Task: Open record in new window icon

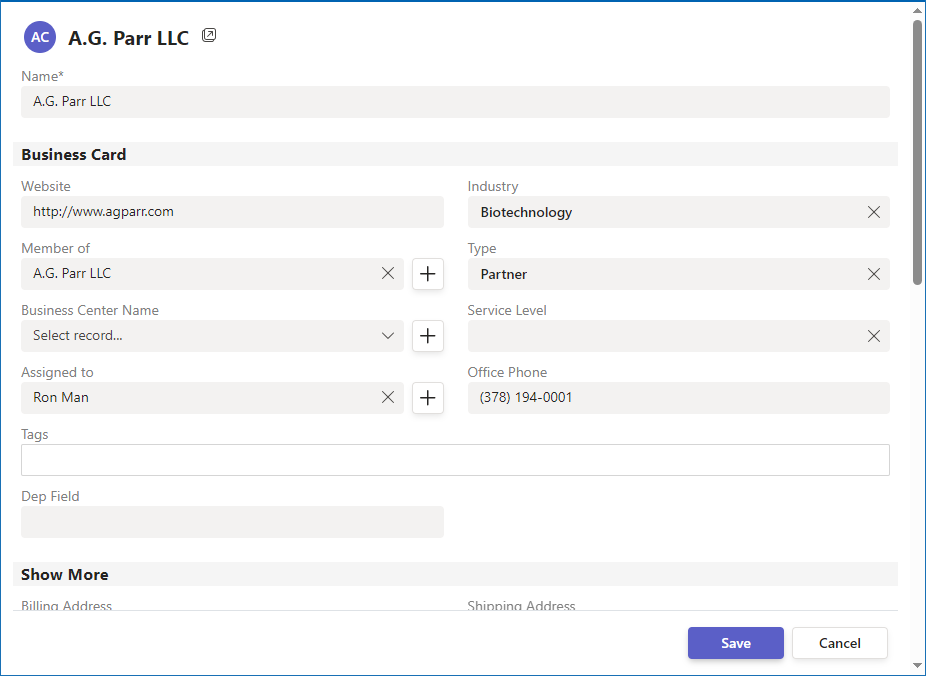Action: click(209, 36)
